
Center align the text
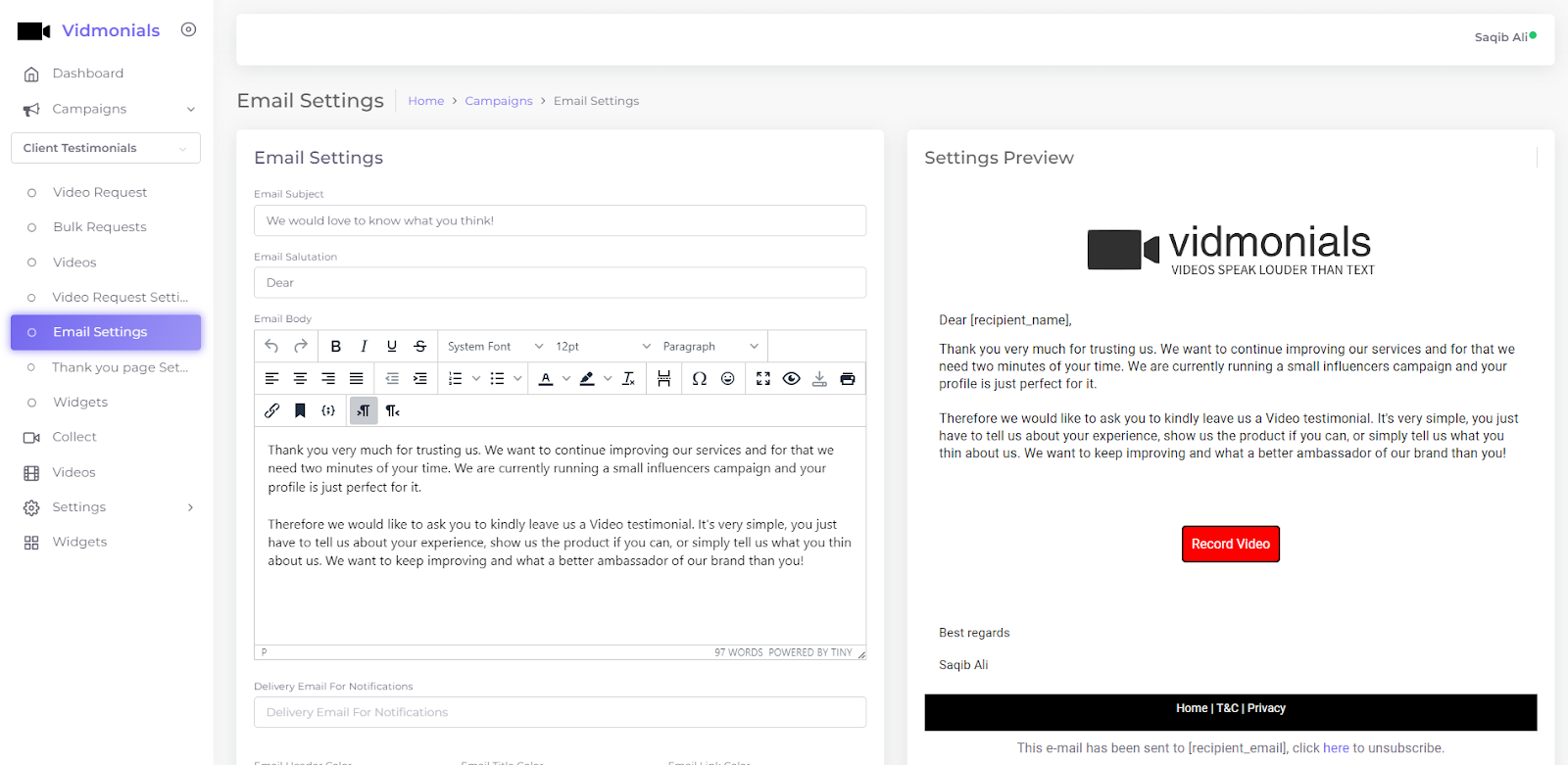(x=300, y=379)
